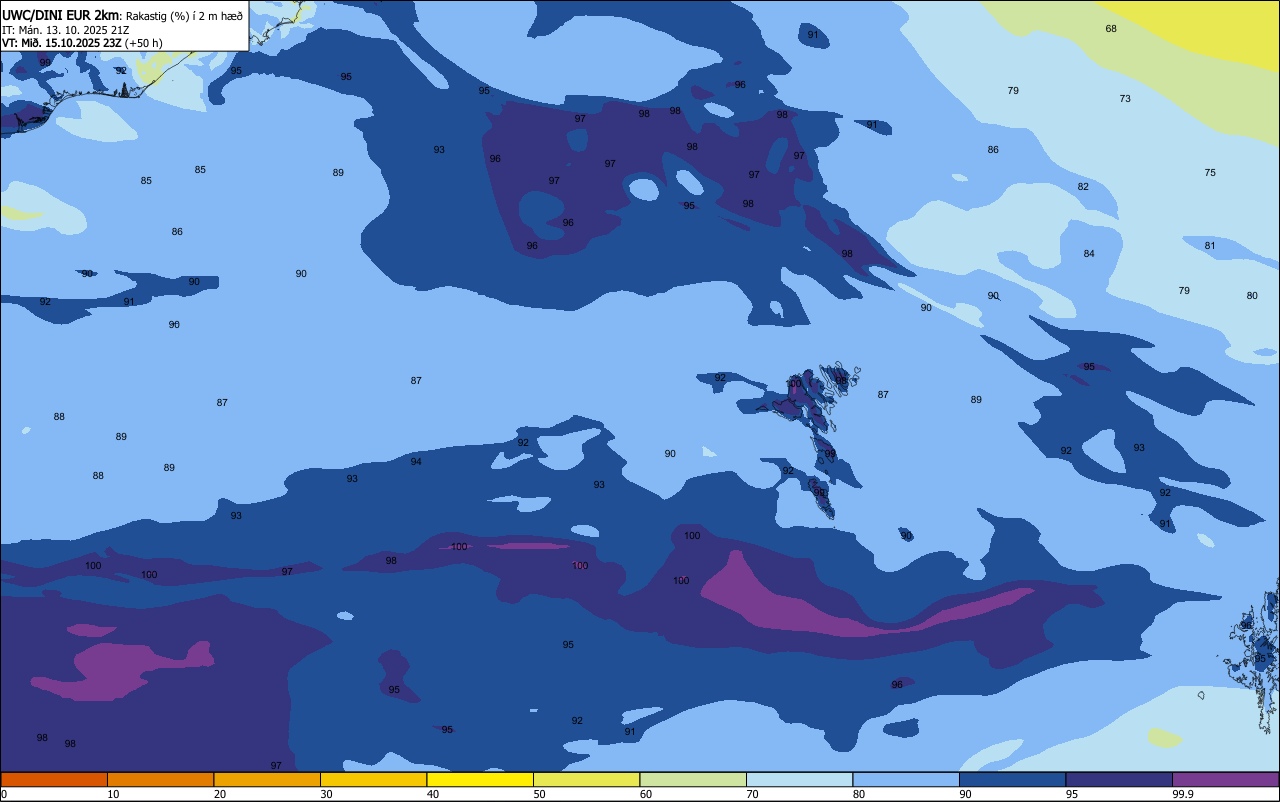This screenshot has height=802, width=1280.
Task: Click the 80–90 light blue legend swatch
Action: pyautogui.click(x=906, y=779)
